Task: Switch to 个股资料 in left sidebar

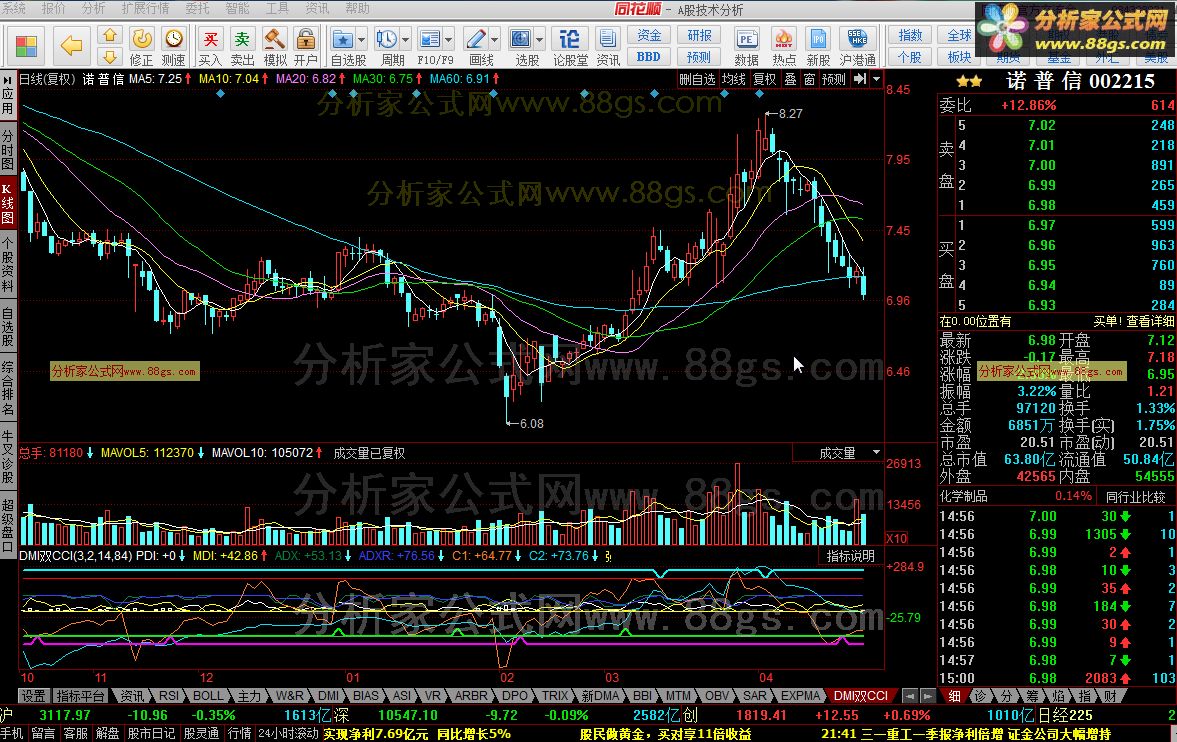Action: 8,264
